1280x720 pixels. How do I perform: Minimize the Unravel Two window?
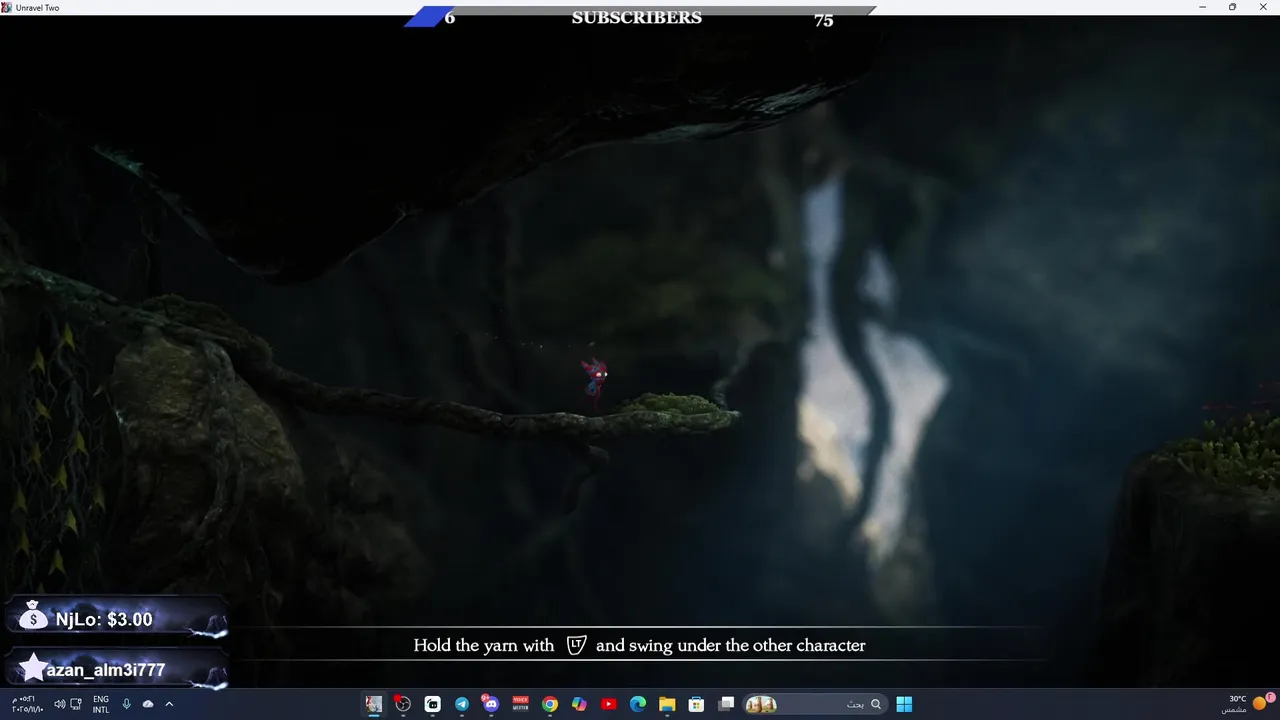click(x=1203, y=7)
